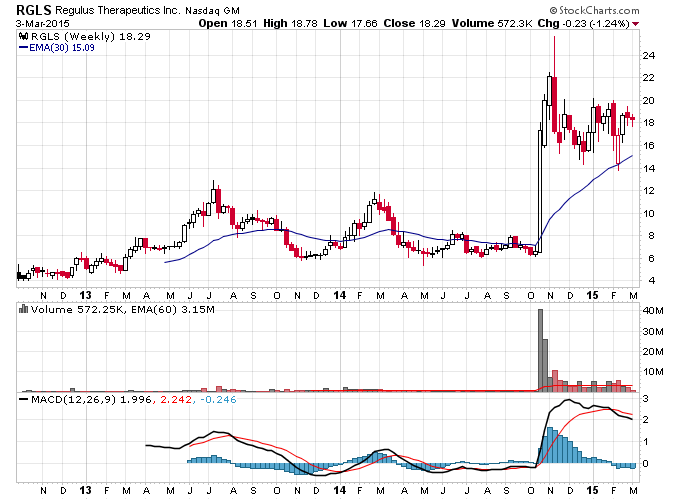
Task: Click the '13' year marker below MACD panel
Action: 85,490
